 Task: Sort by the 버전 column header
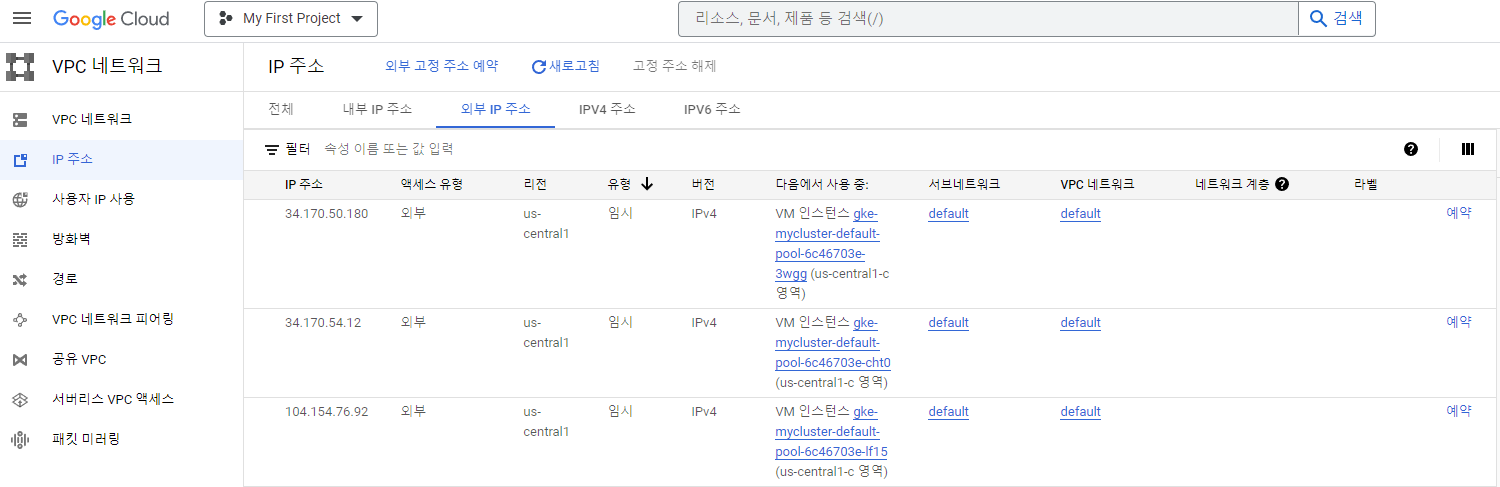pos(703,184)
